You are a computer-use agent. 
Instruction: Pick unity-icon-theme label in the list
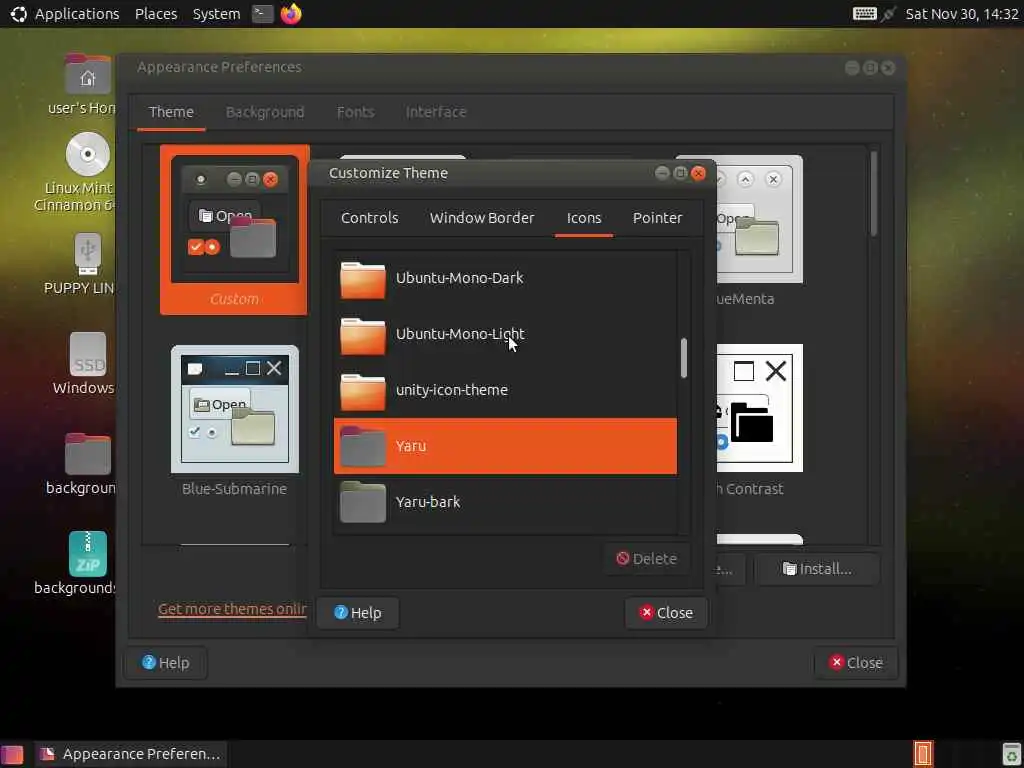tap(451, 390)
